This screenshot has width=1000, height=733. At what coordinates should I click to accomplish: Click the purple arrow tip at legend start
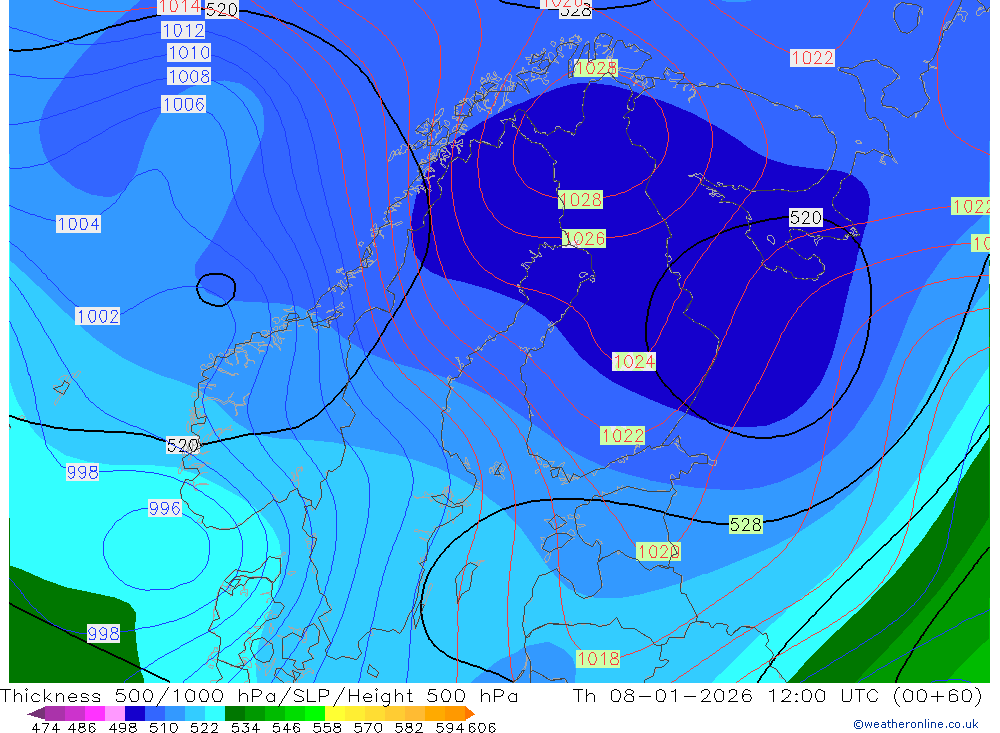click(x=35, y=713)
